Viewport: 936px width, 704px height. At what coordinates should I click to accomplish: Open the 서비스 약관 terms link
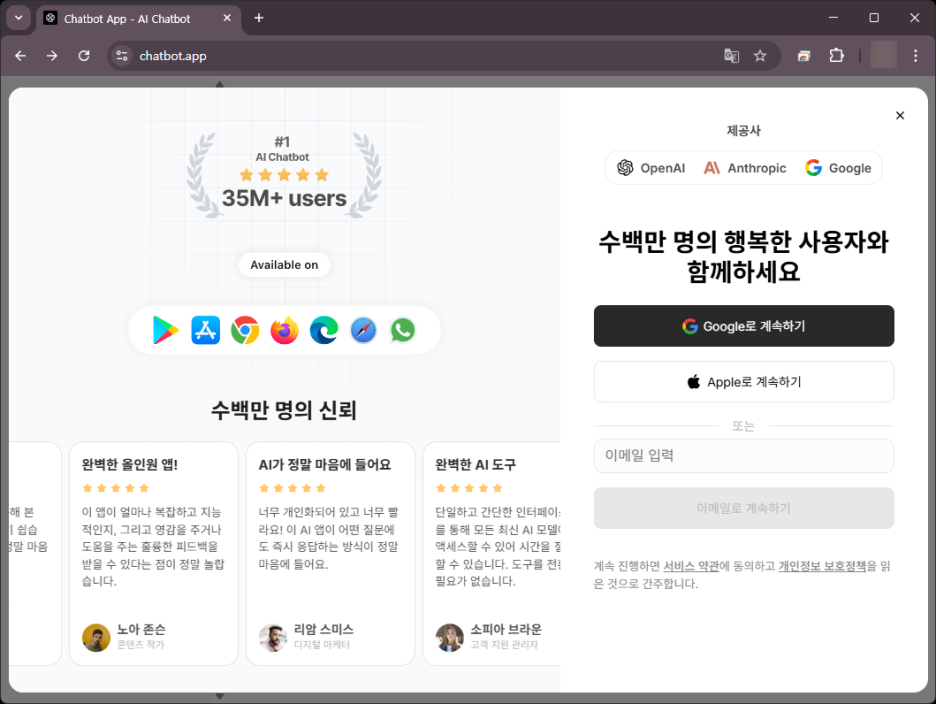691,566
